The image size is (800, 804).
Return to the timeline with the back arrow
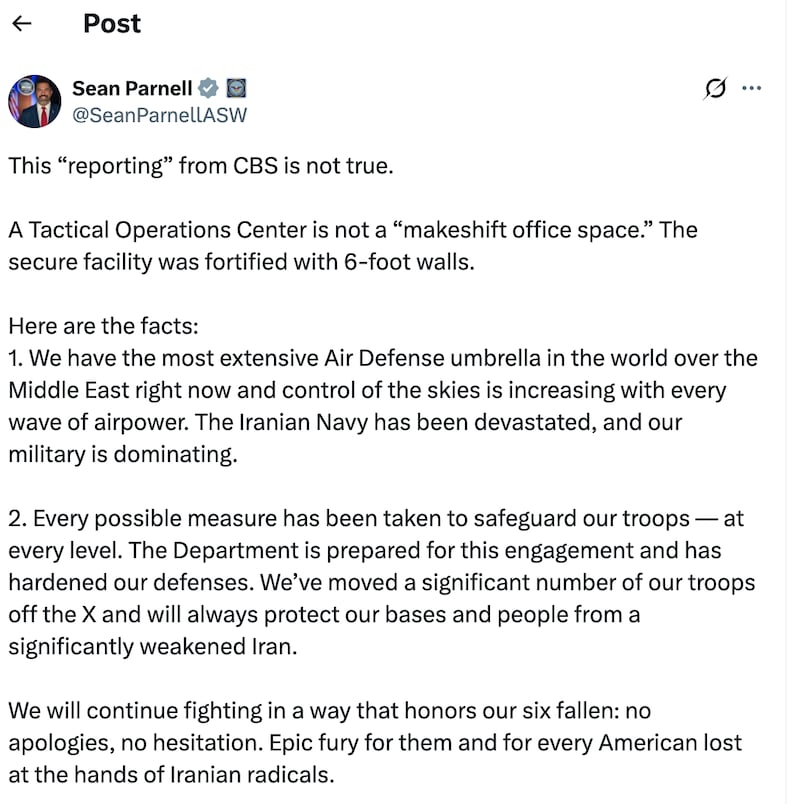(22, 23)
